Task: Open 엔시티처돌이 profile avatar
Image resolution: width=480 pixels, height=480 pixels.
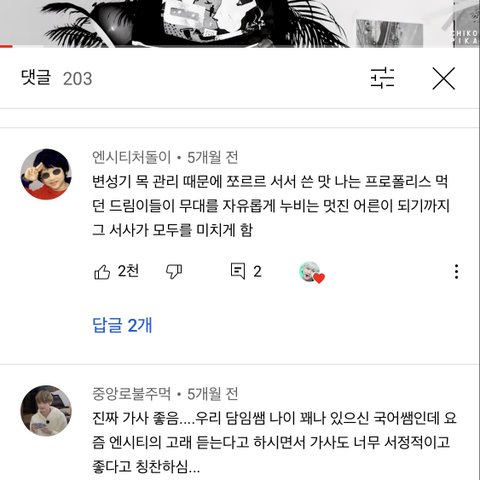Action: click(x=46, y=174)
